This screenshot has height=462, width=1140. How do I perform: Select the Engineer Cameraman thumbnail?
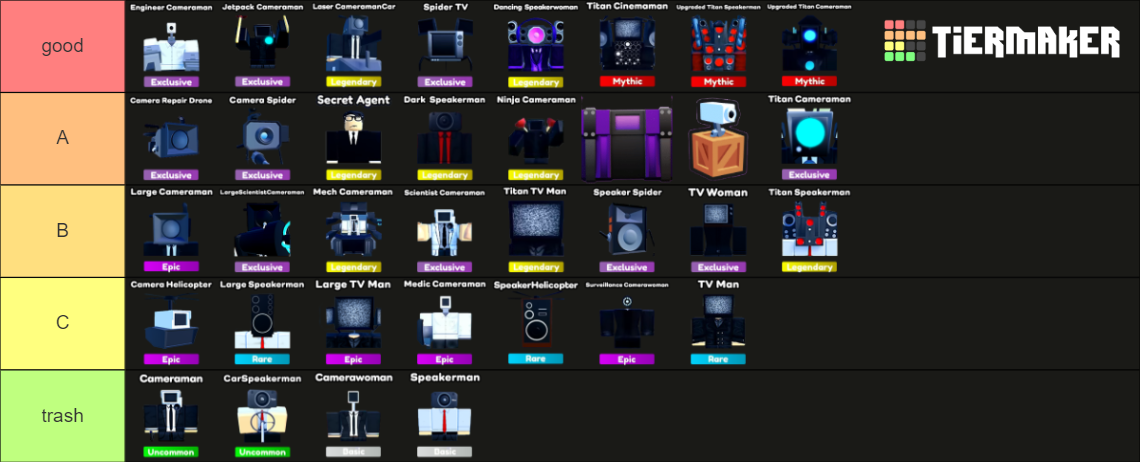click(x=170, y=46)
